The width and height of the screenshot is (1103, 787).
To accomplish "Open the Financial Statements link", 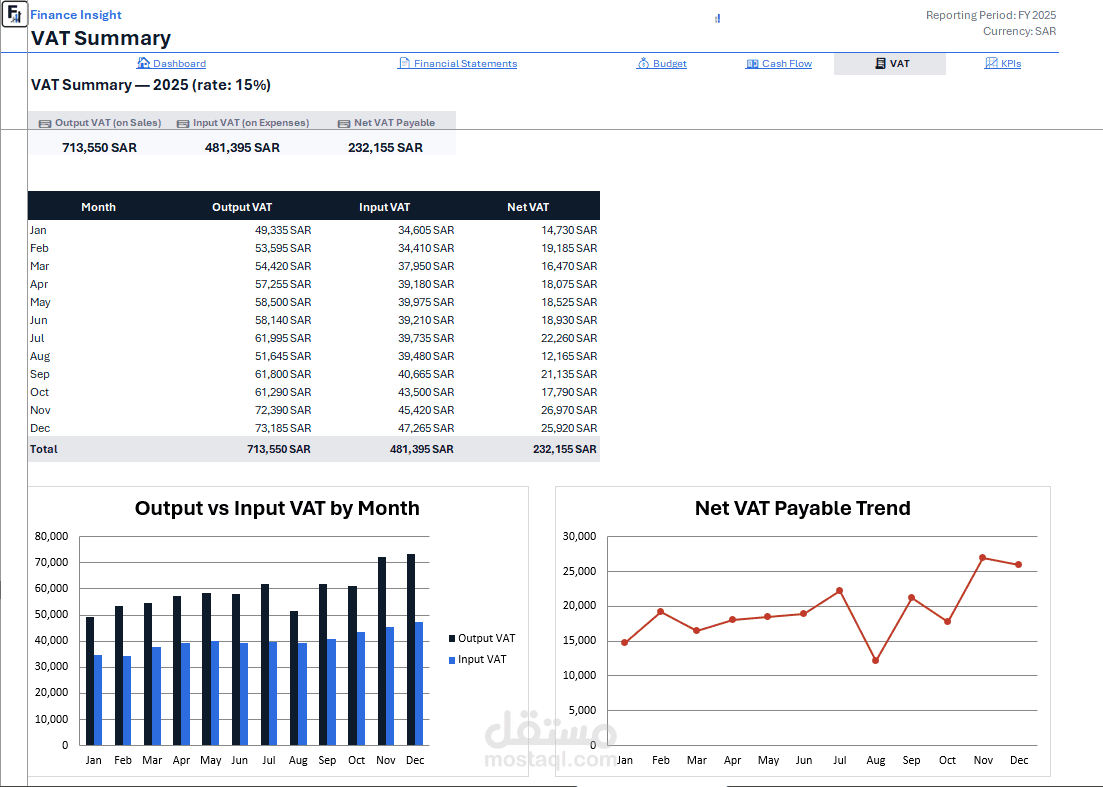I will 465,63.
